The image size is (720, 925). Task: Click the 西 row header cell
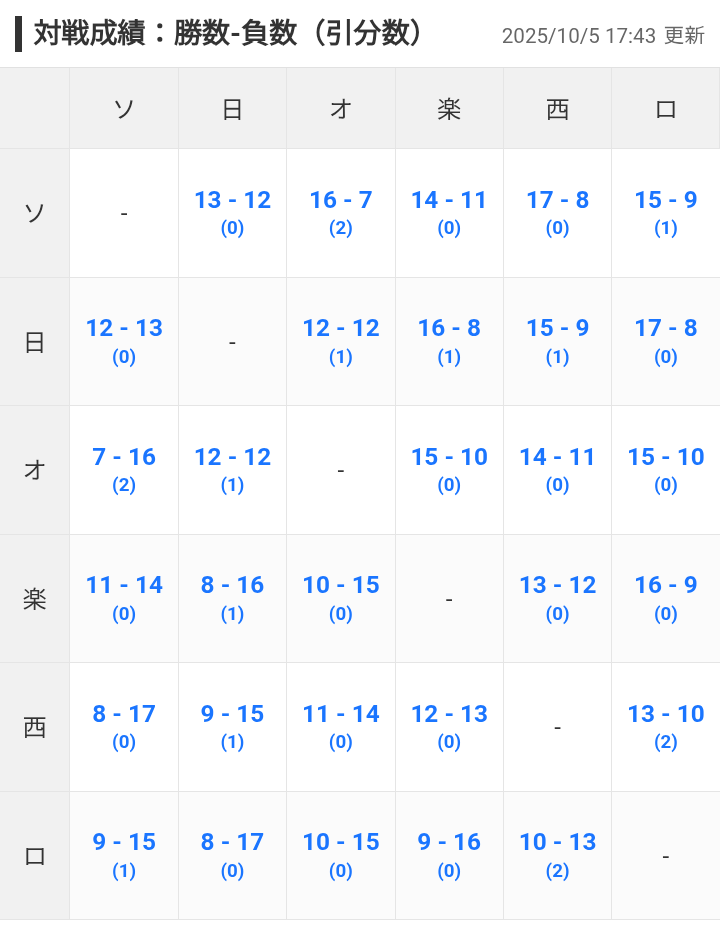pos(35,727)
